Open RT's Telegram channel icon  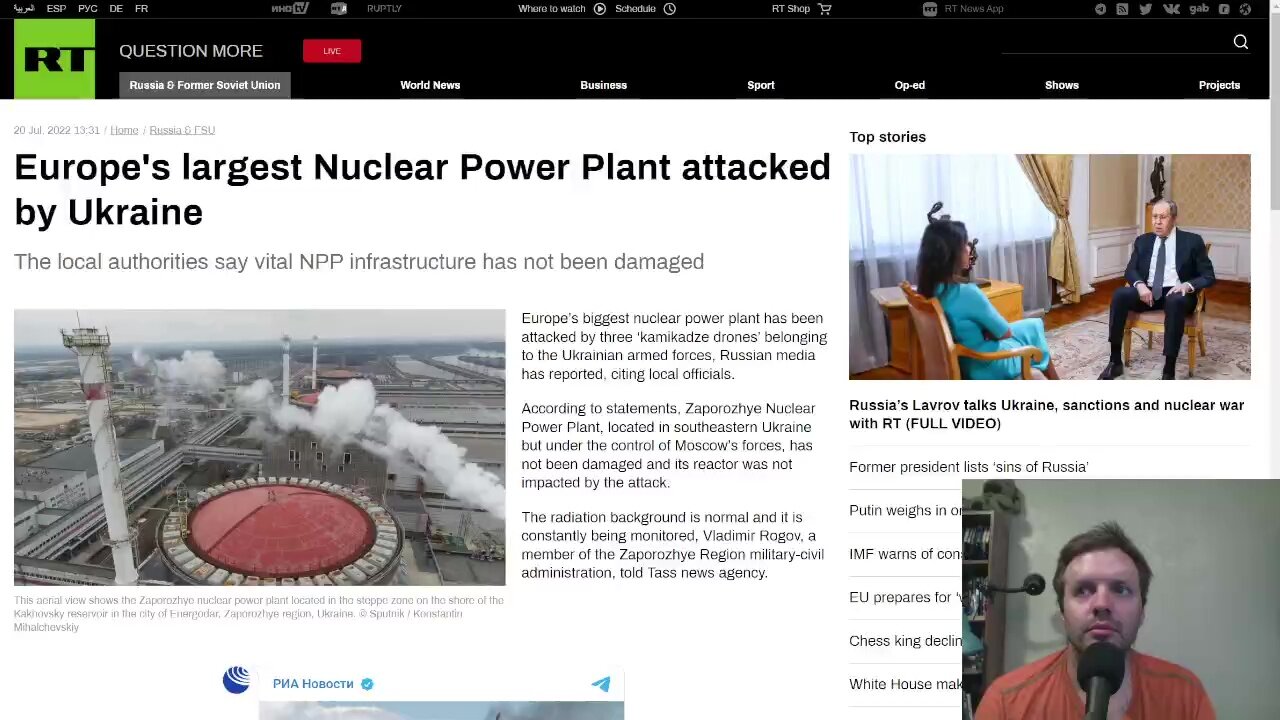coord(1100,9)
